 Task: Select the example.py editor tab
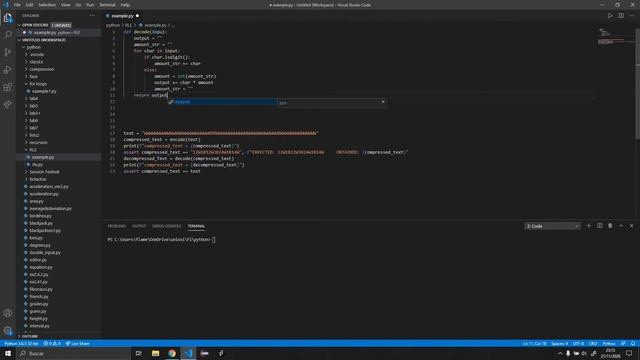(x=122, y=16)
